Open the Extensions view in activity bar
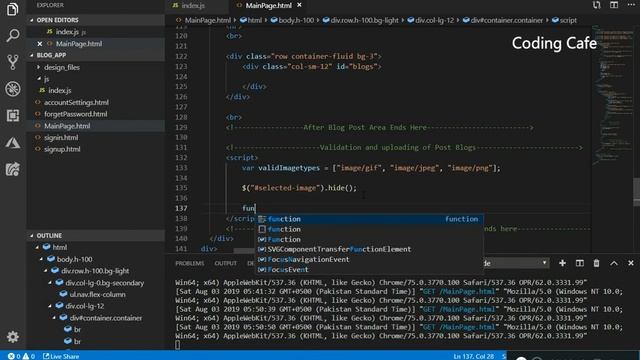 13,116
